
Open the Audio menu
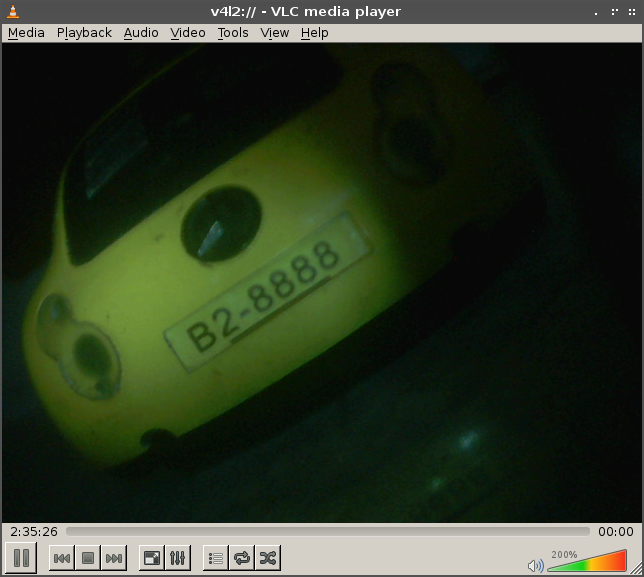tap(141, 33)
